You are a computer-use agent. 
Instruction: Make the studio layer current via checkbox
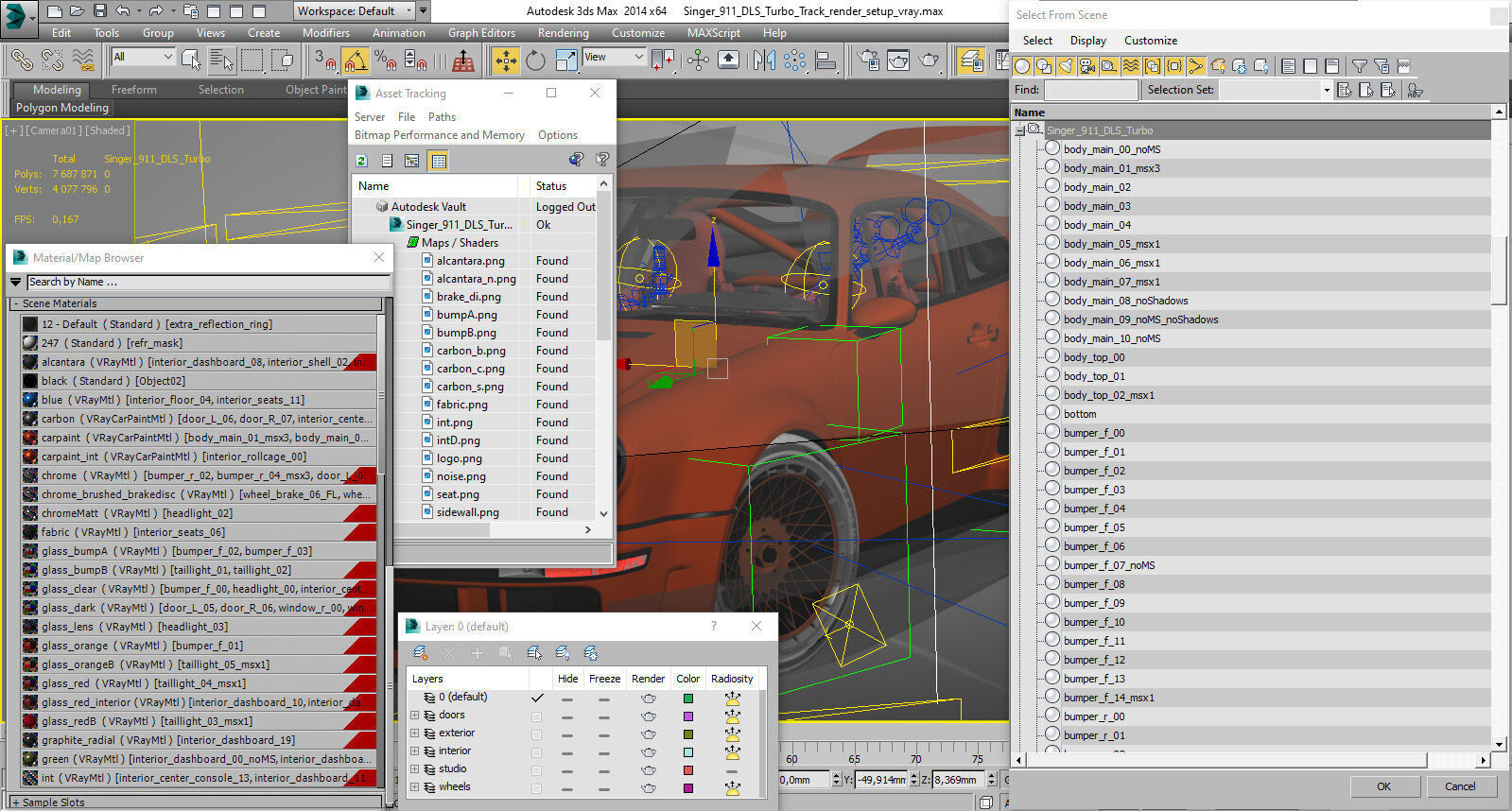537,769
